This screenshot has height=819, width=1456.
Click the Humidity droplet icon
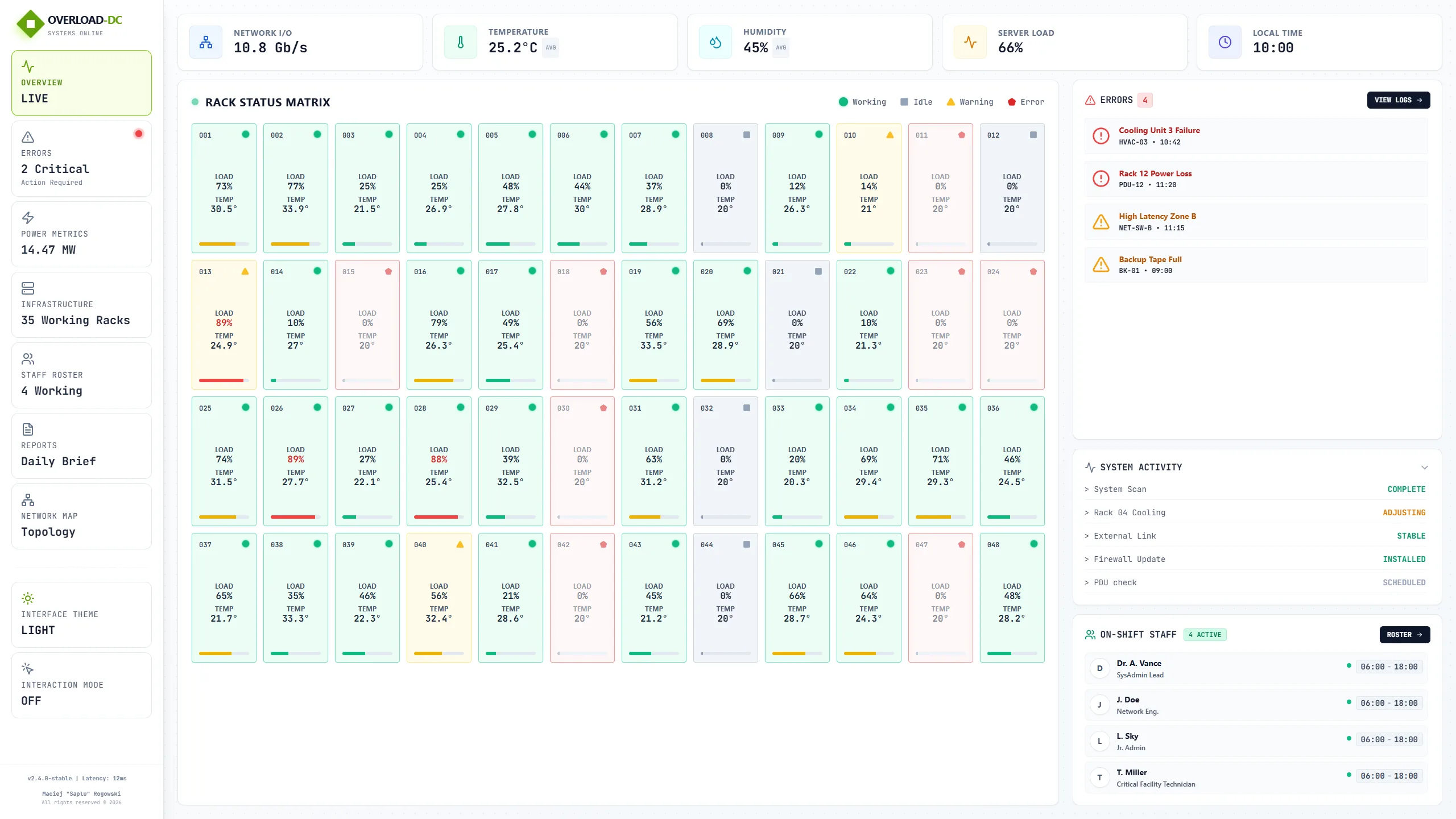pos(715,42)
